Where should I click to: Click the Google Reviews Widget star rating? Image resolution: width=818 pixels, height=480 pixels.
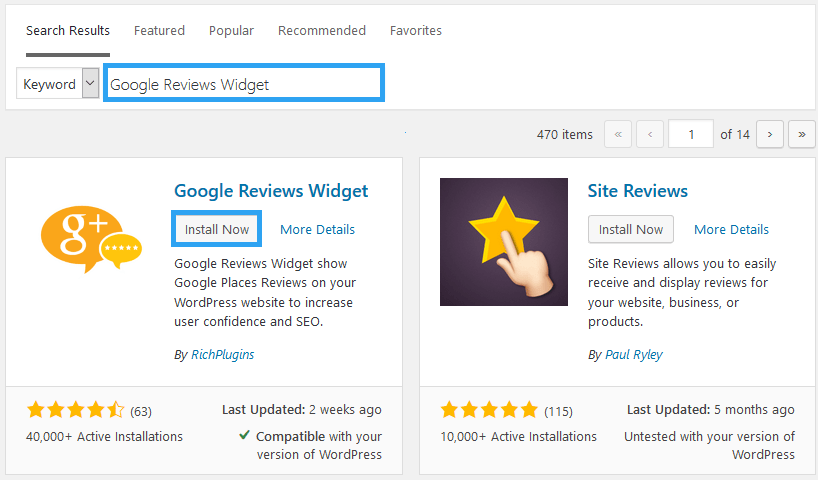76,410
